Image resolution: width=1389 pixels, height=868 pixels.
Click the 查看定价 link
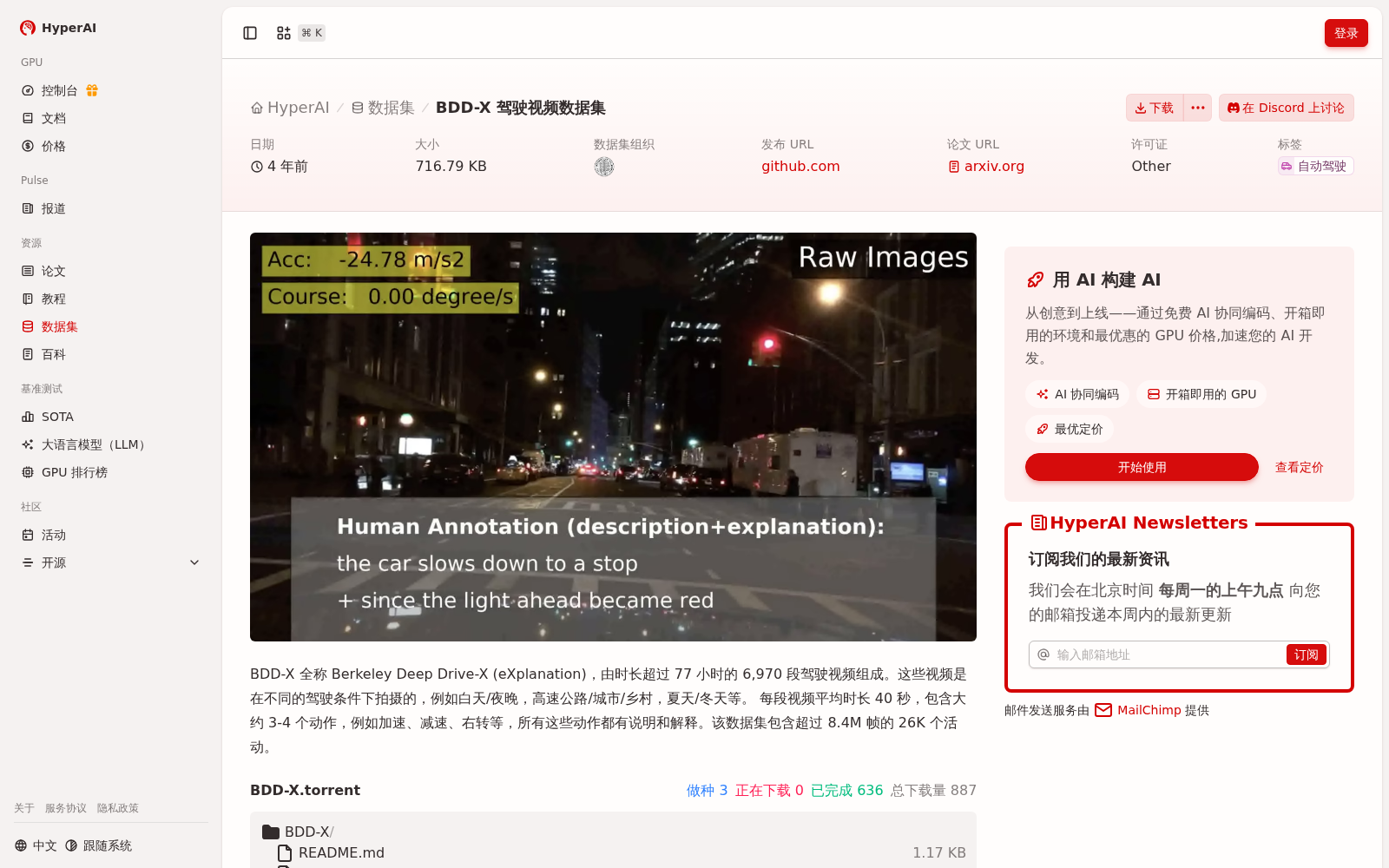[1299, 467]
